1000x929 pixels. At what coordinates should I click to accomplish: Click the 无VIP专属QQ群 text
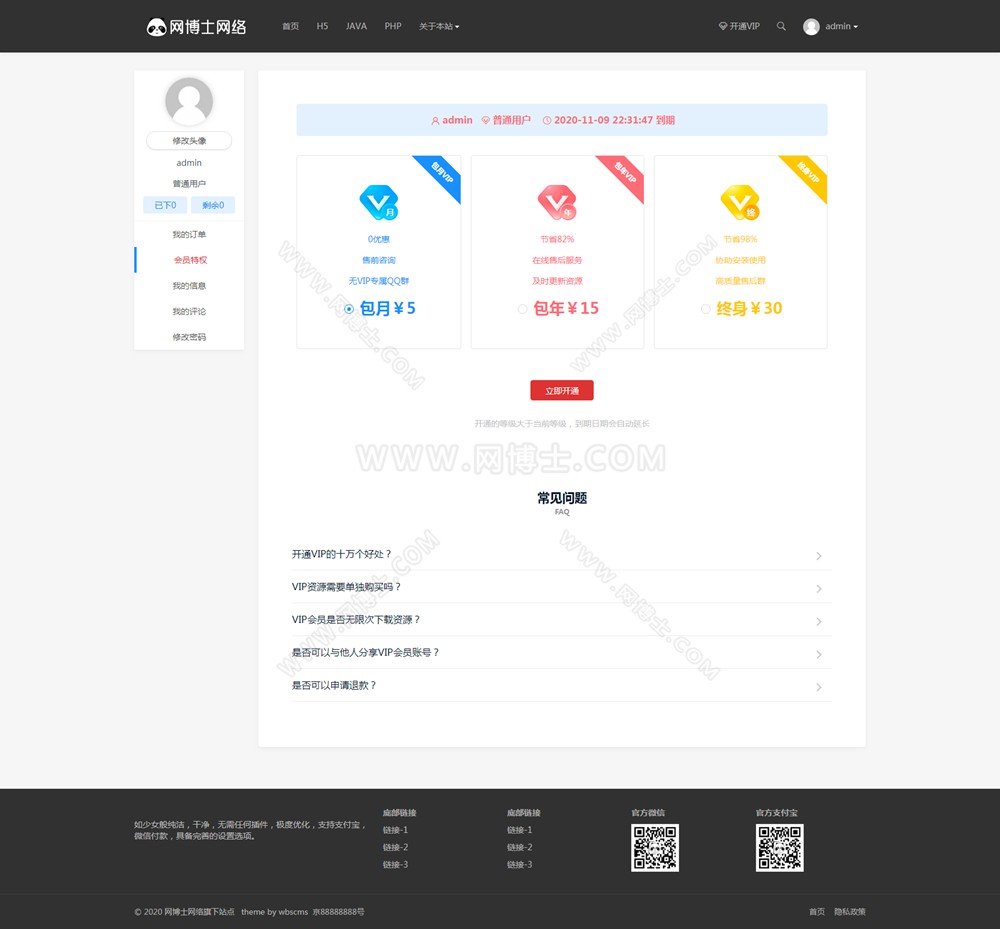(379, 281)
